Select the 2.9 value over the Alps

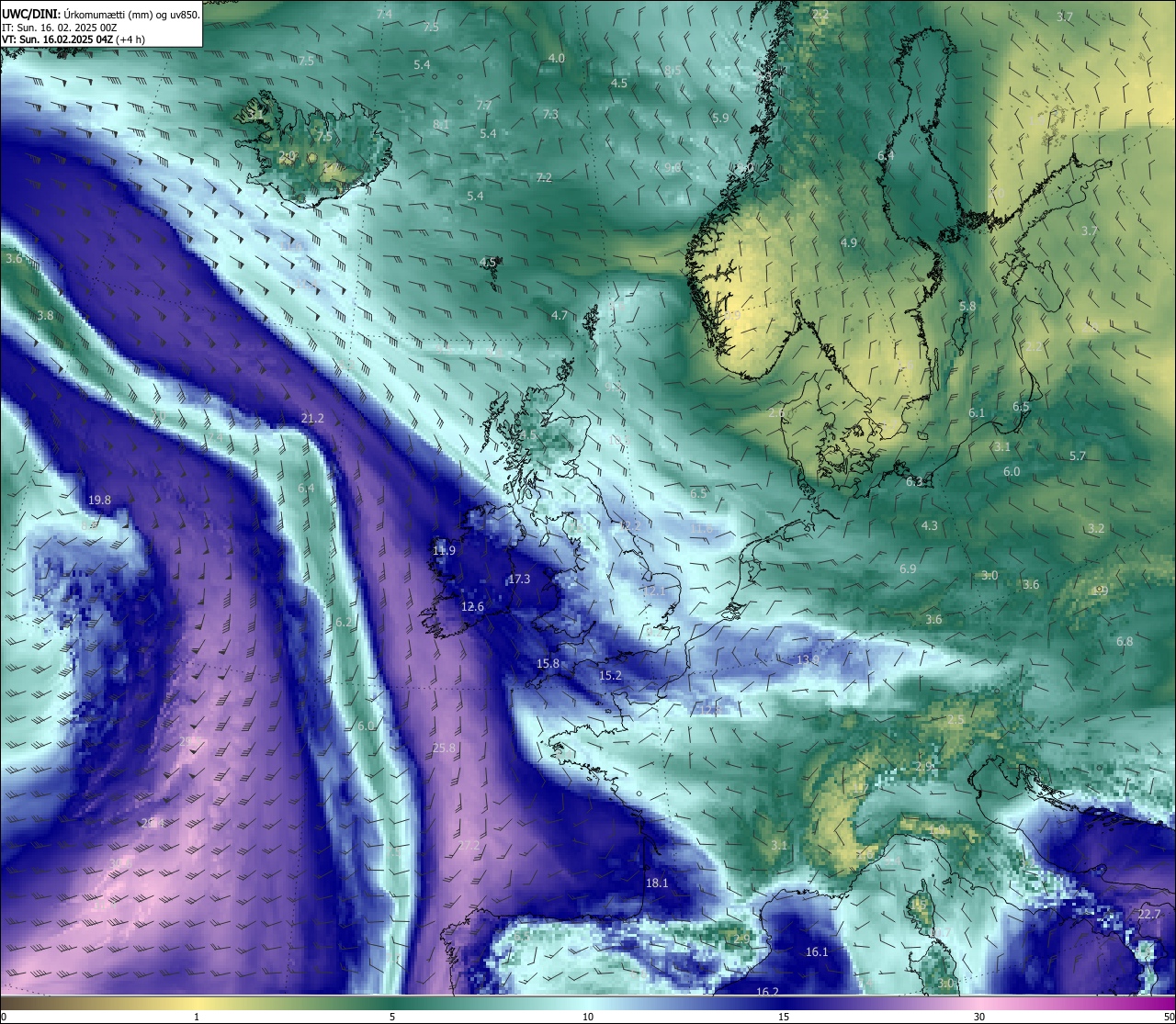[923, 767]
